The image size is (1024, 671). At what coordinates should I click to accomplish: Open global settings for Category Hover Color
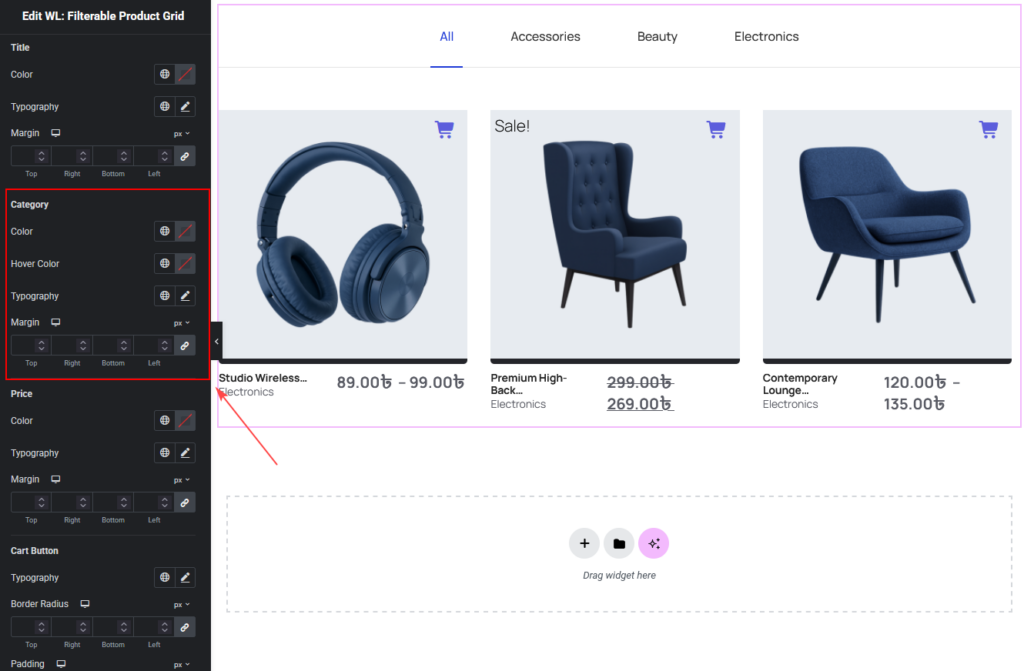pos(164,263)
